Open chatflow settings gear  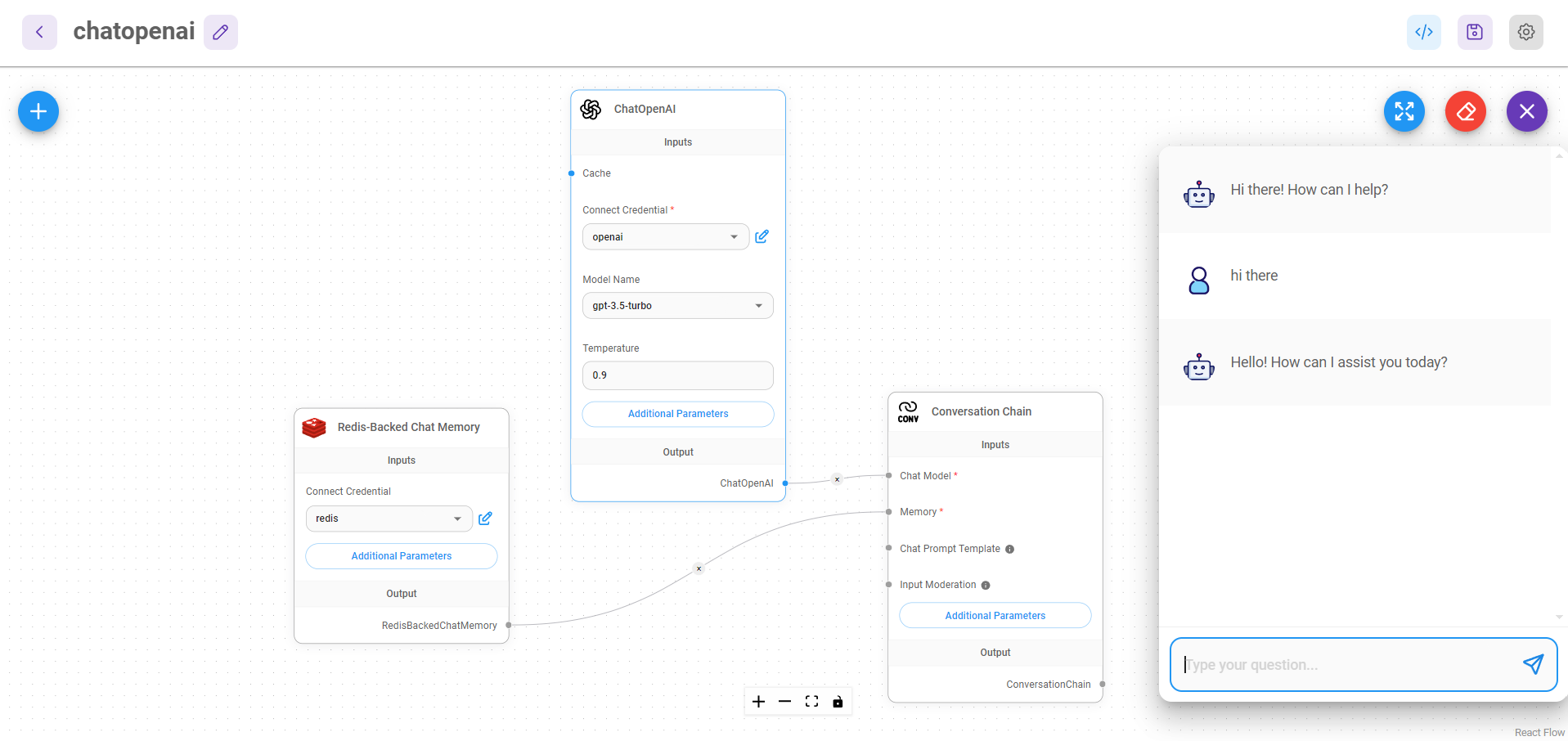tap(1525, 33)
